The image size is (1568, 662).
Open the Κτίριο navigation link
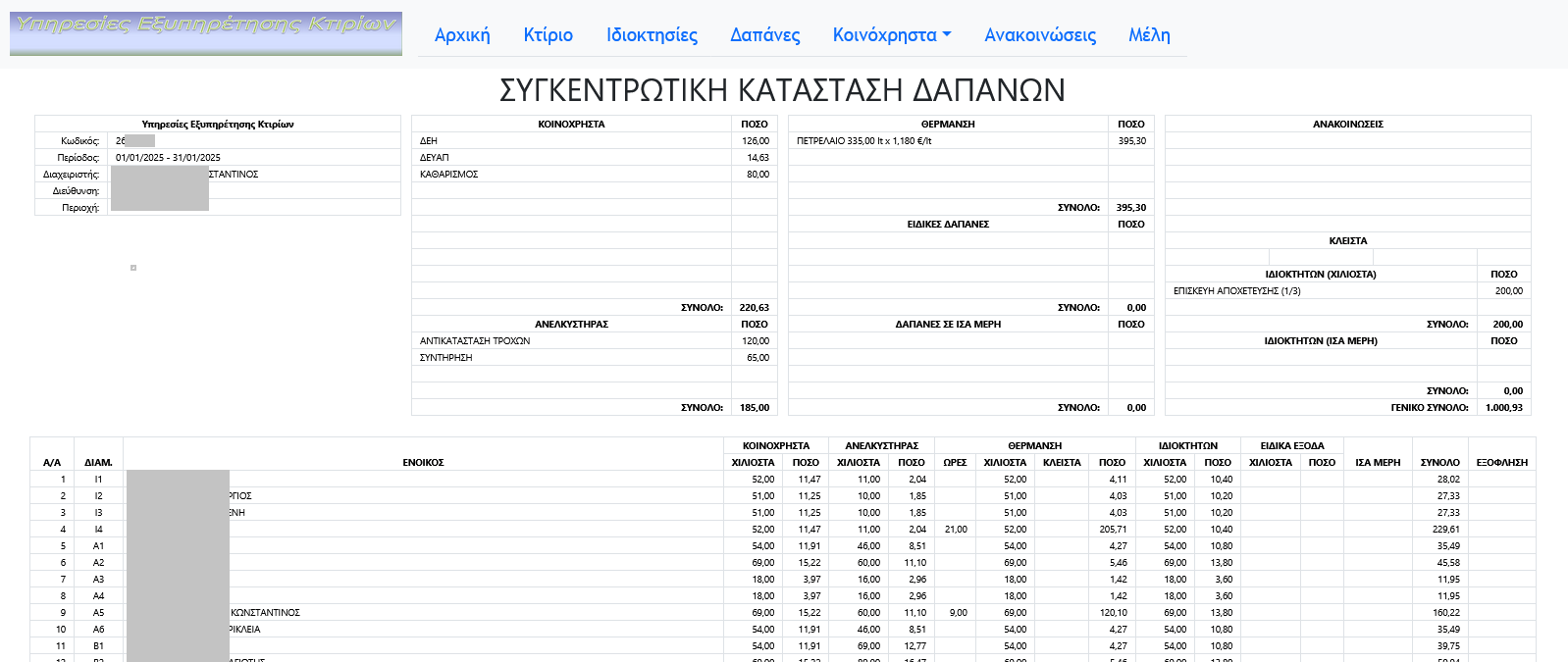[548, 35]
